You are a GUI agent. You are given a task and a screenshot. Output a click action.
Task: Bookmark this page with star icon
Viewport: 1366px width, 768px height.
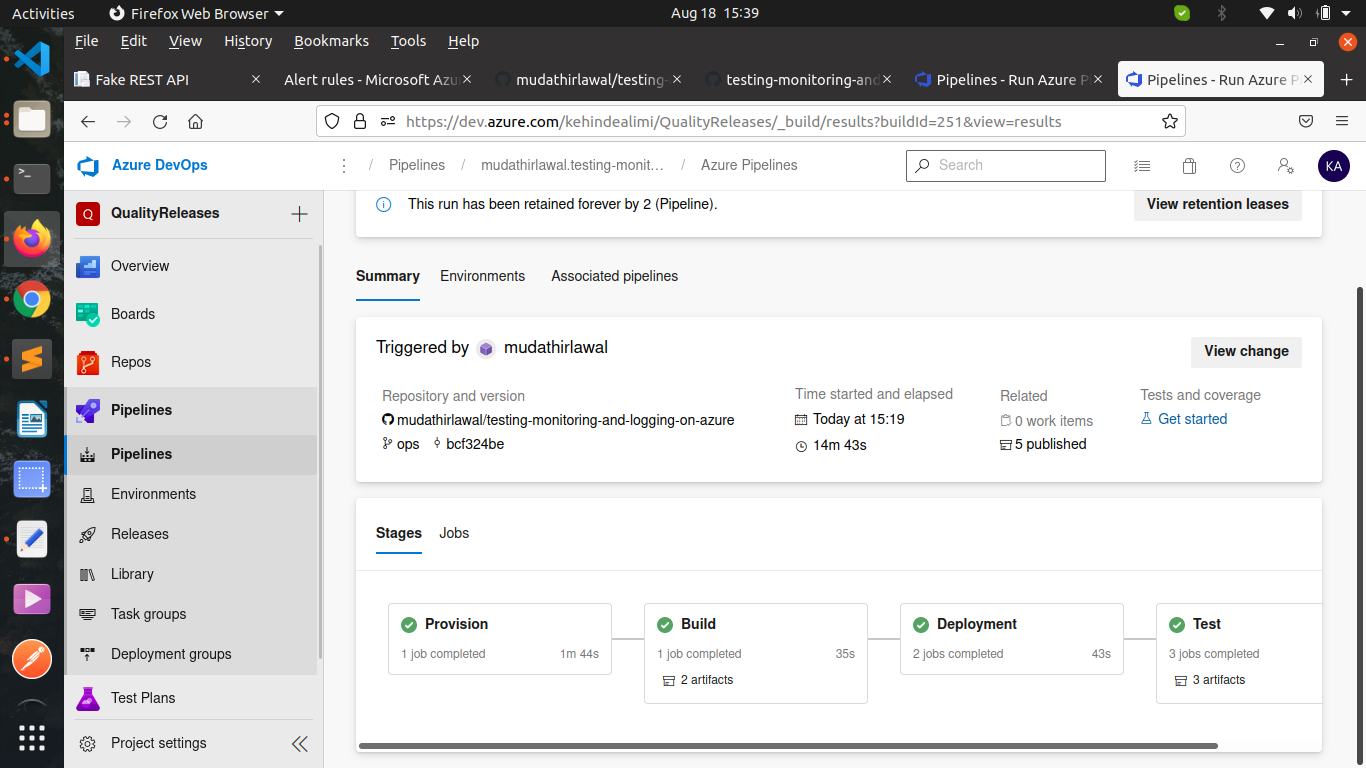(1169, 122)
